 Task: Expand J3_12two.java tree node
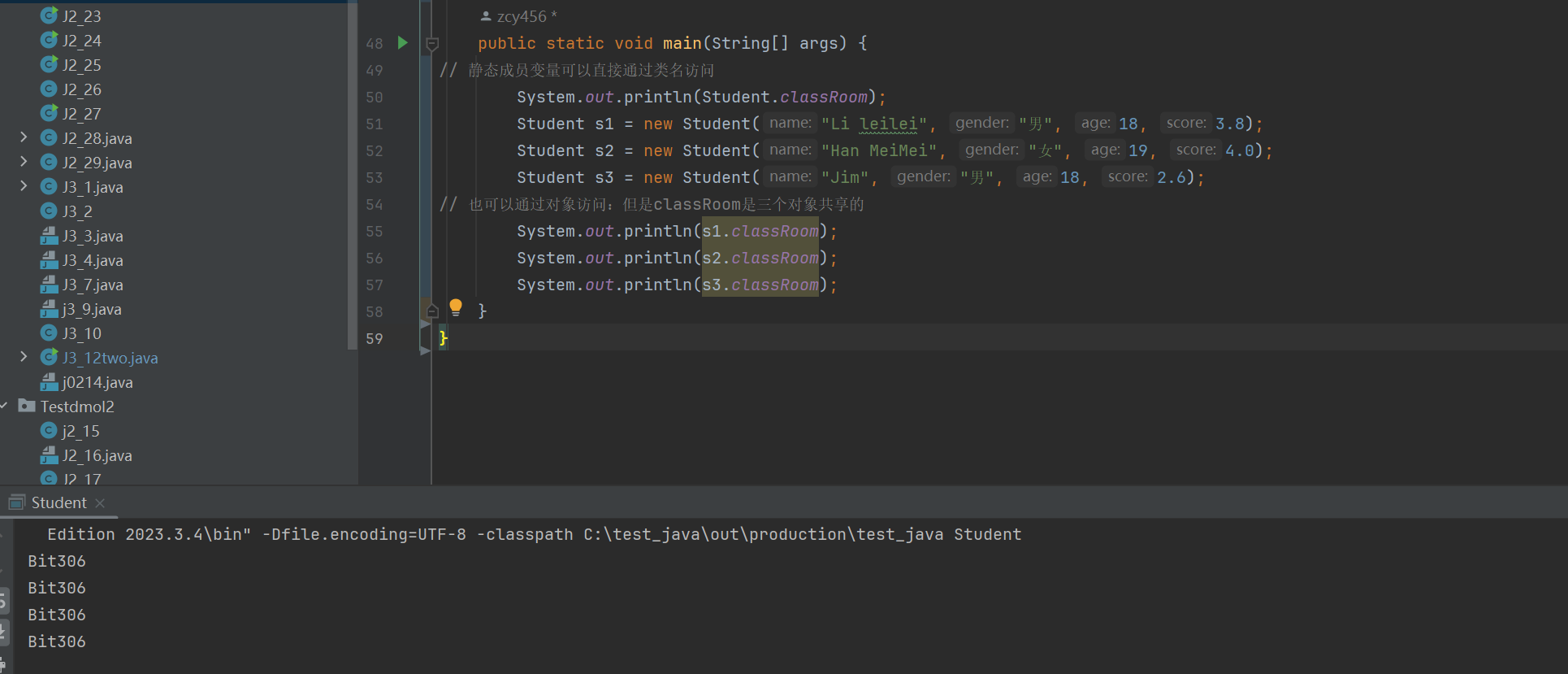24,357
